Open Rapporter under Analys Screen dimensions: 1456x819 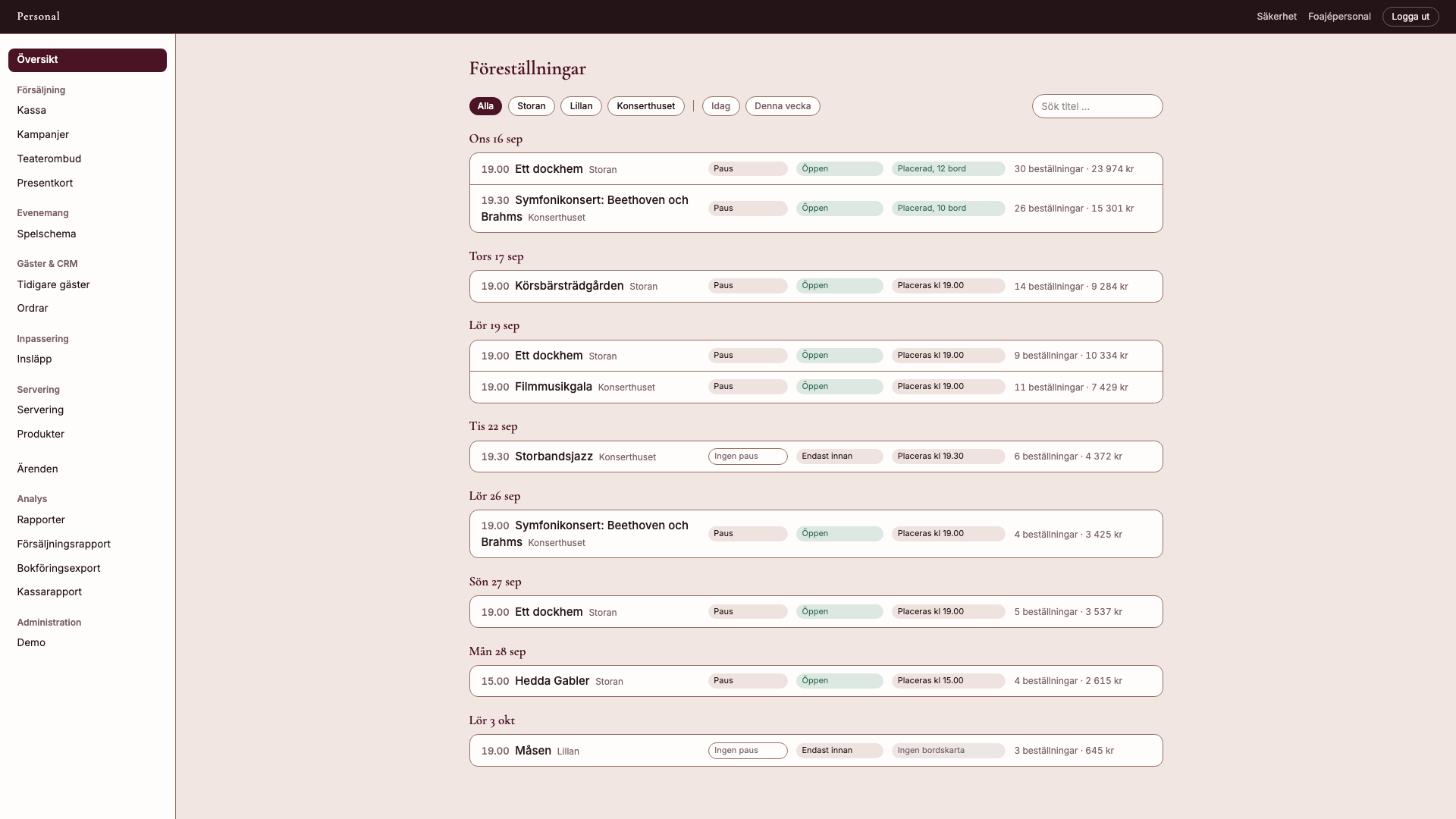87,519
